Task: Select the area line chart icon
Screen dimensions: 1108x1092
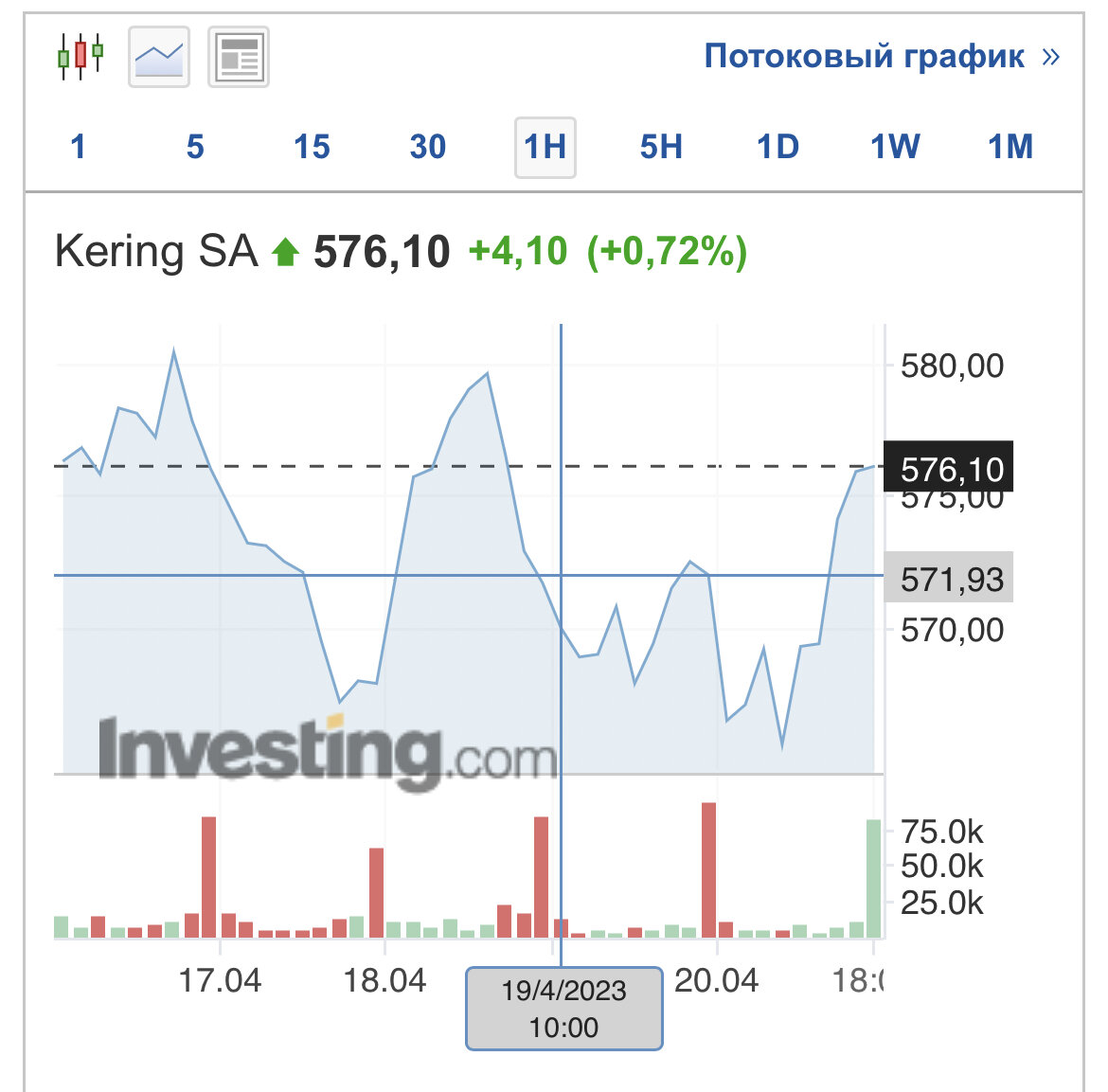Action: click(x=159, y=57)
